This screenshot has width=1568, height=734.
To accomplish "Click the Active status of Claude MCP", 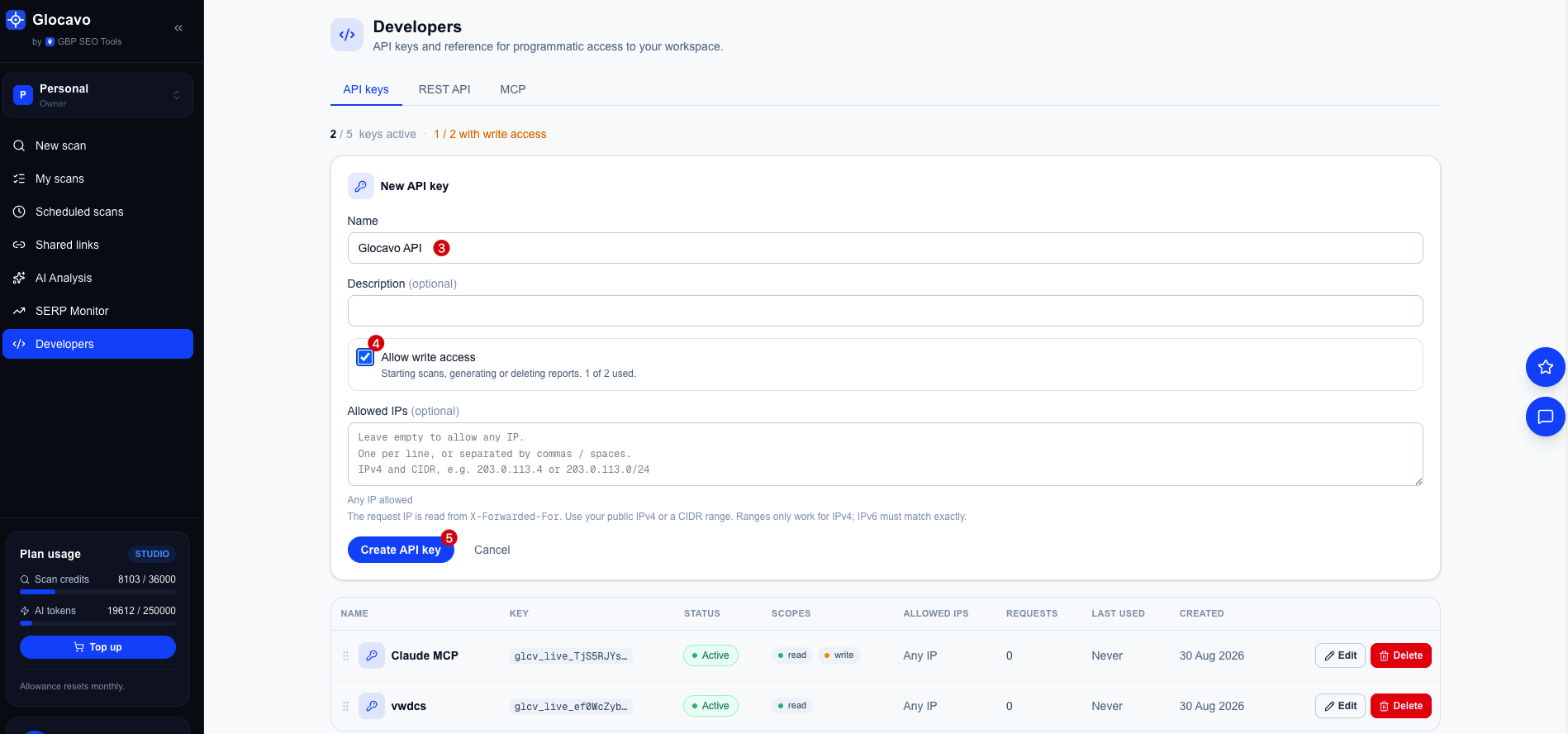I will [710, 655].
